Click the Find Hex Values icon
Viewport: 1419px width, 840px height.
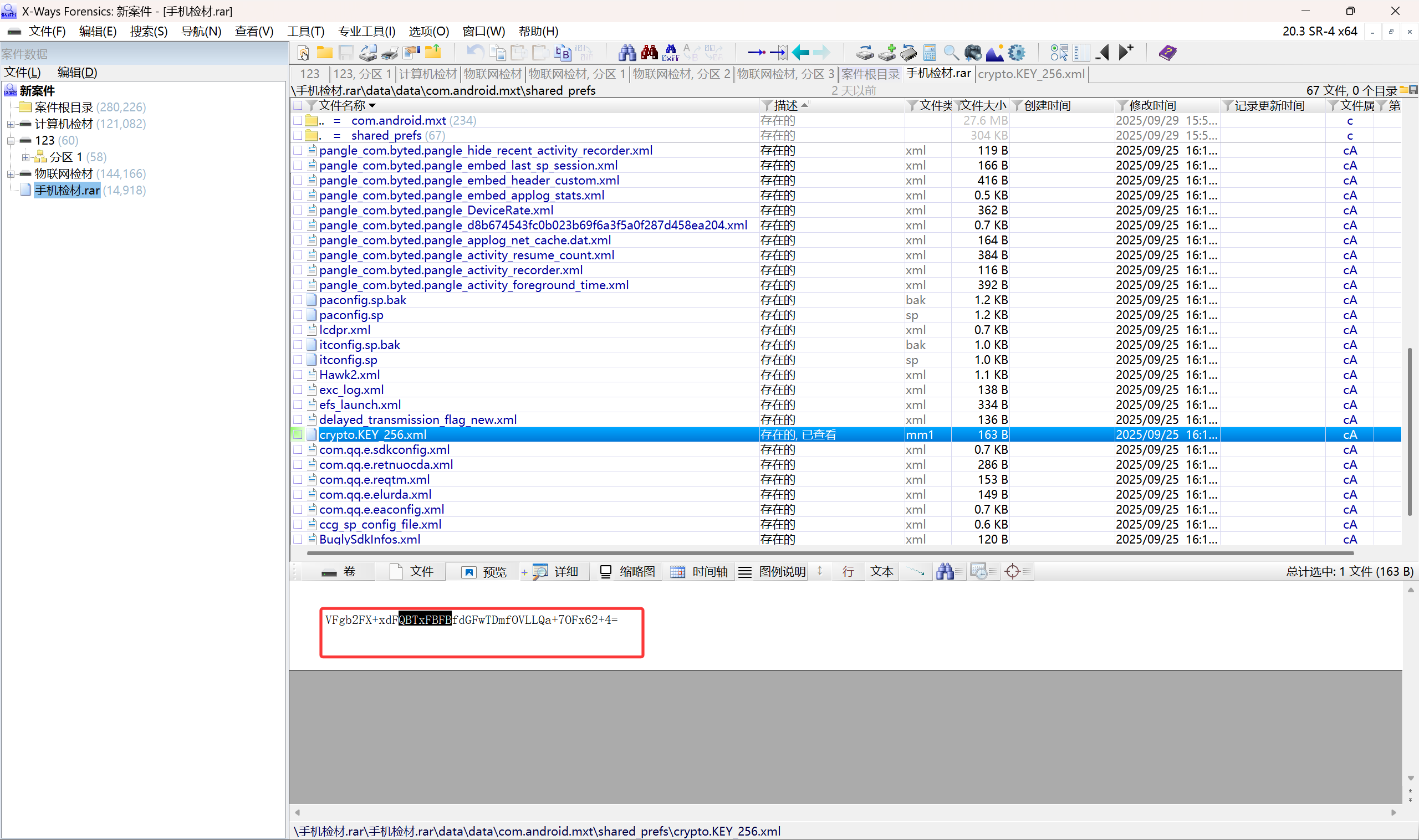coord(671,53)
